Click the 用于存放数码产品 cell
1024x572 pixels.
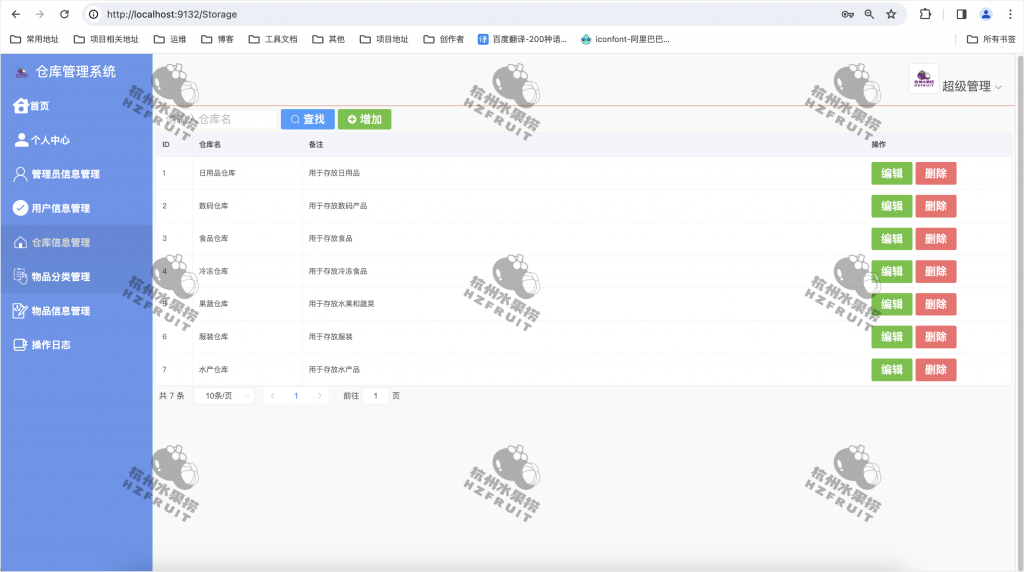(338, 206)
